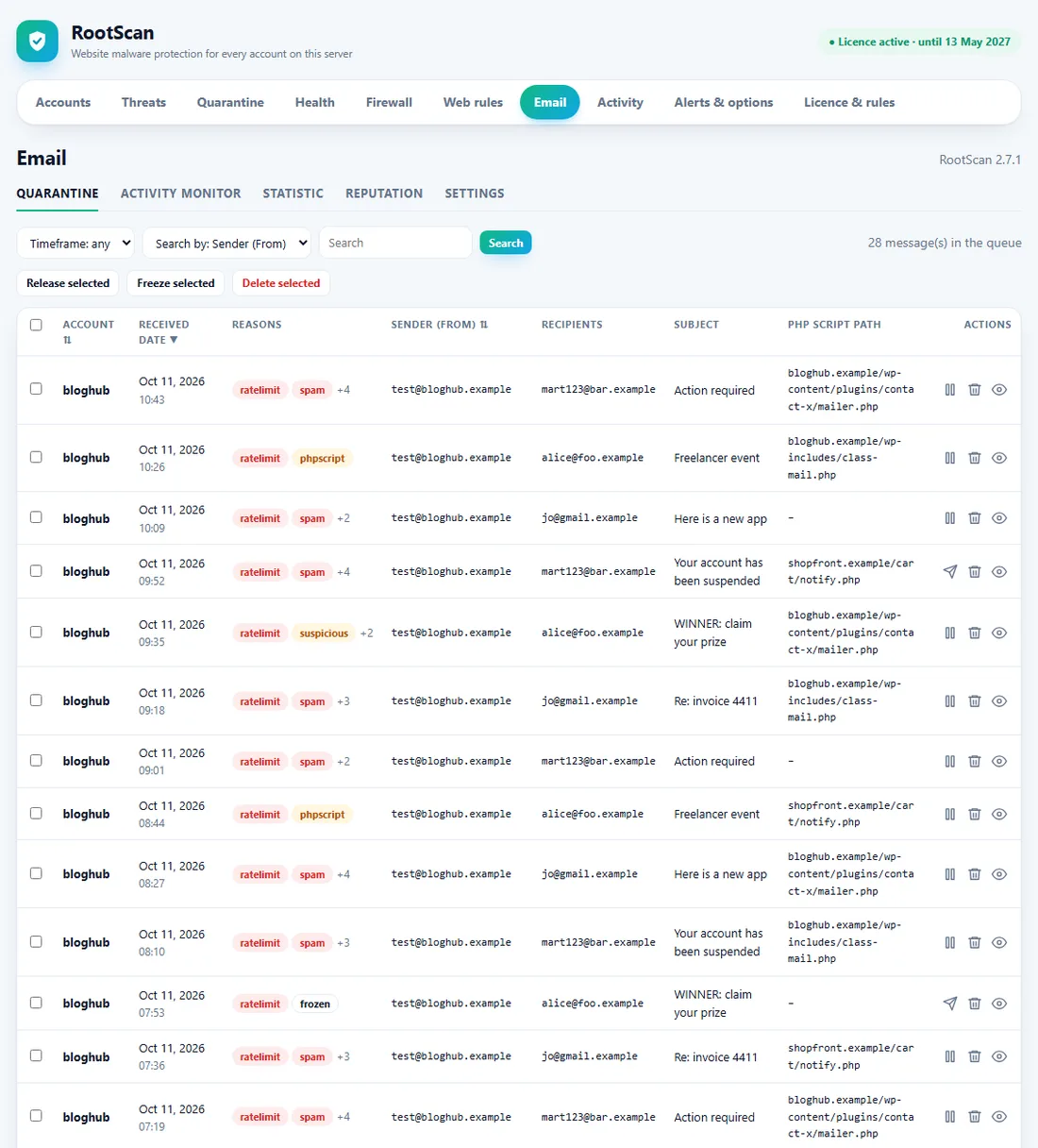Freeze the message received at 08:44
1038x1148 pixels.
click(950, 814)
